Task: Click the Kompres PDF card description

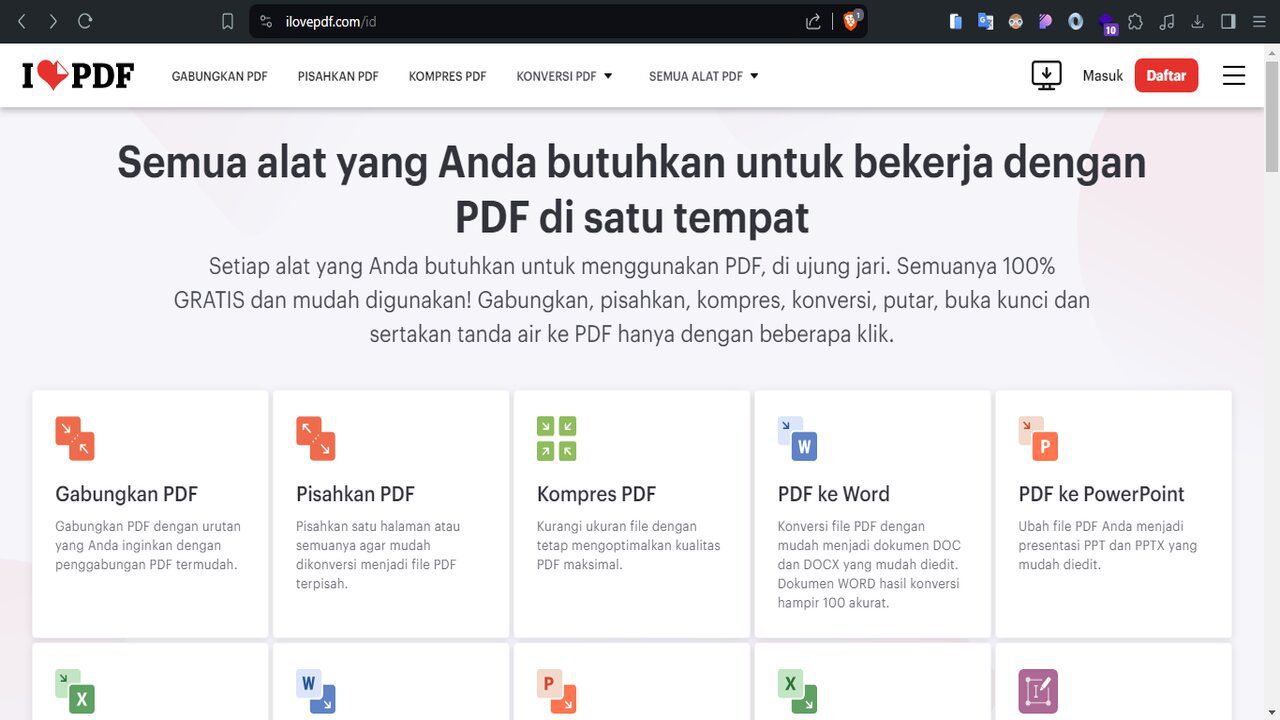Action: tap(629, 545)
